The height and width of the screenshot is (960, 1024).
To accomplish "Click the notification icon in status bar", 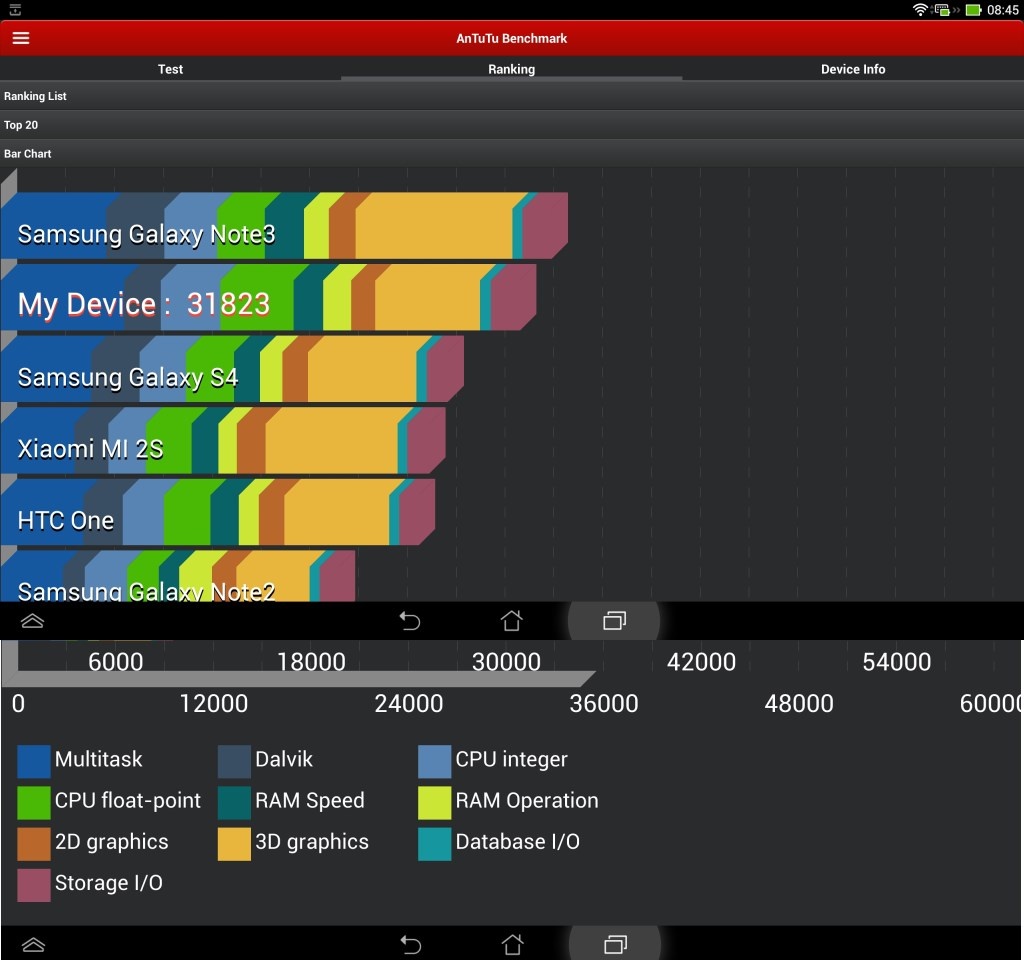I will [15, 9].
